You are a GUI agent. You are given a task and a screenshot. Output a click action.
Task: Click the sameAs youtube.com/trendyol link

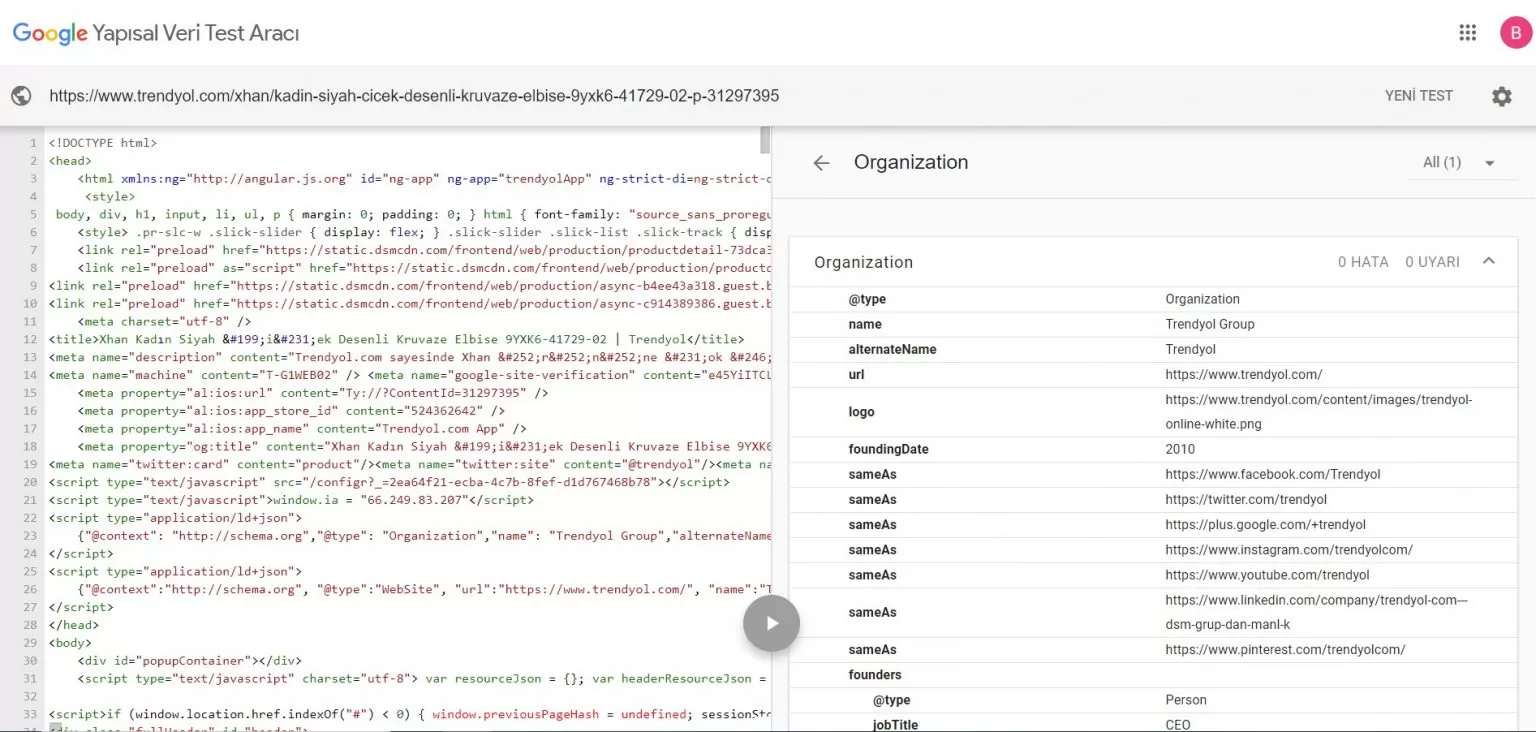(x=1267, y=574)
